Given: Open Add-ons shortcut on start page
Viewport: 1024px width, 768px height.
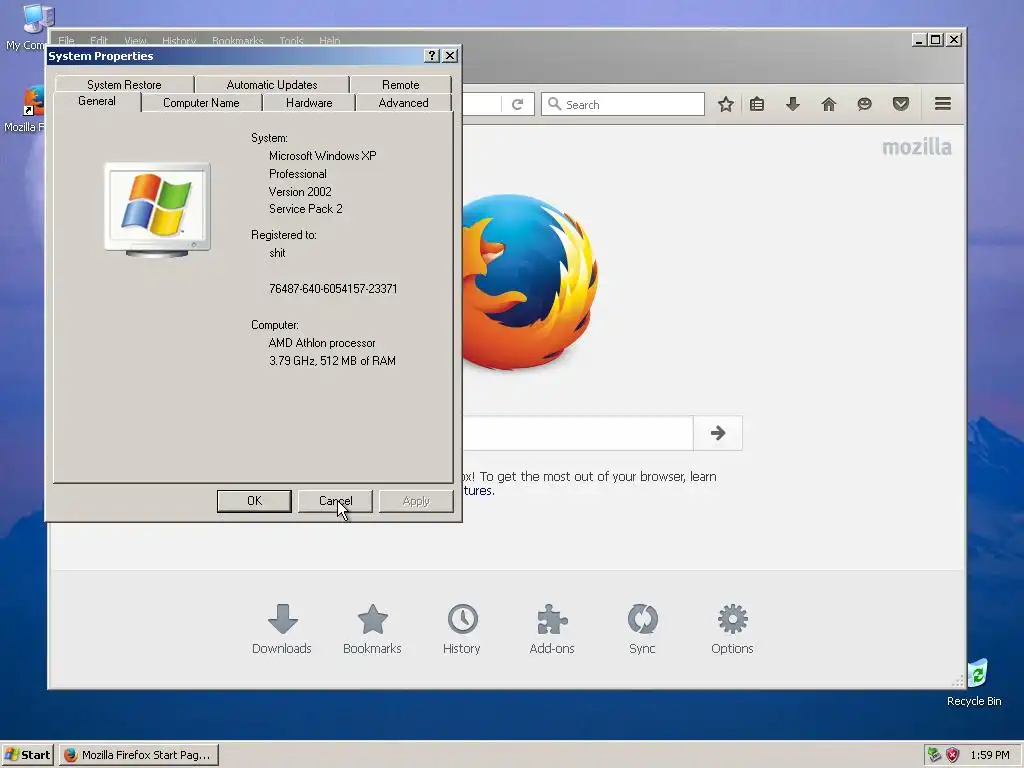Looking at the screenshot, I should (552, 629).
